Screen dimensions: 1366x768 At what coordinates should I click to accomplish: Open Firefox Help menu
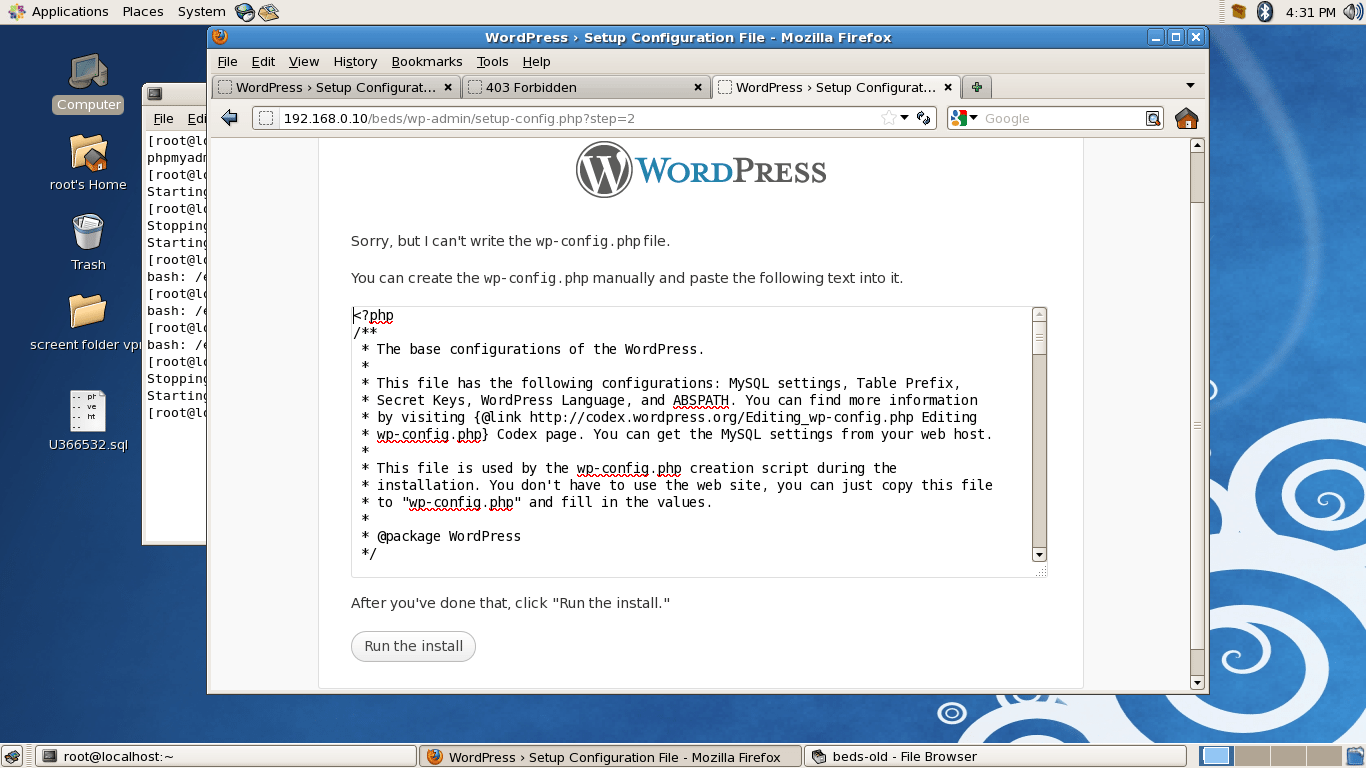[x=536, y=61]
